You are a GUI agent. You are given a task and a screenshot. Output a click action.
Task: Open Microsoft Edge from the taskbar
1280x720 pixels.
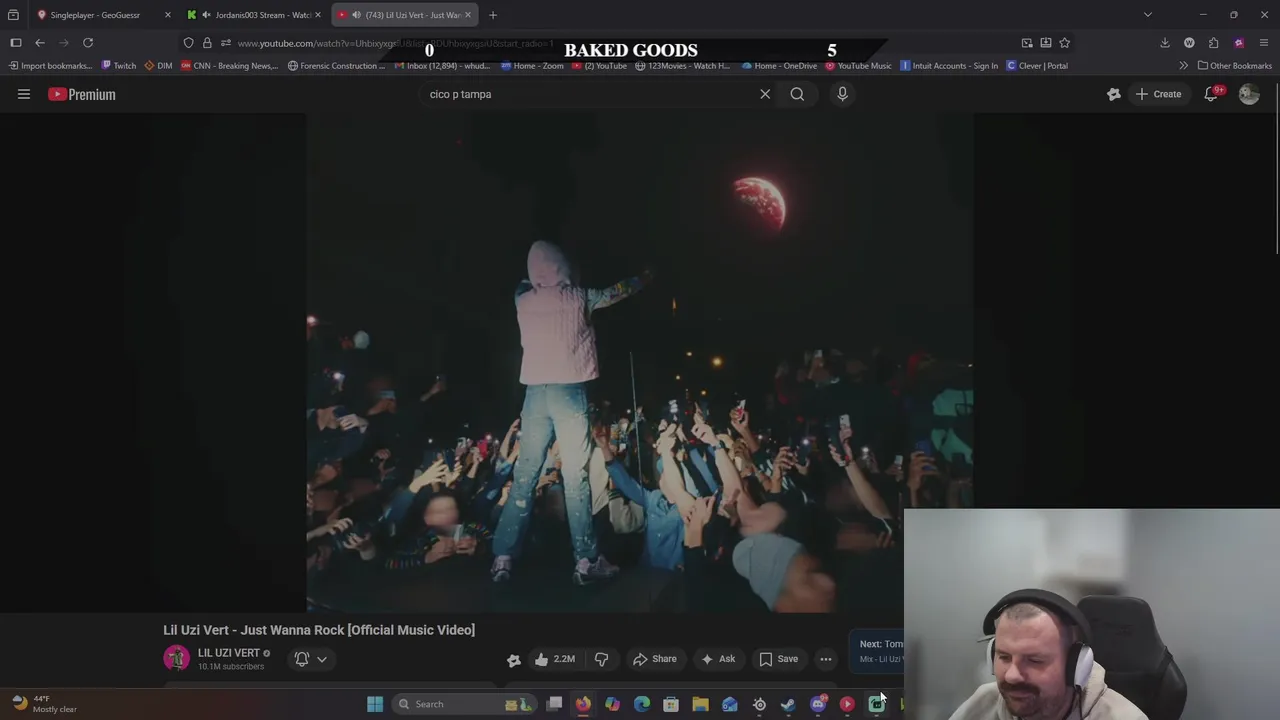pos(642,704)
